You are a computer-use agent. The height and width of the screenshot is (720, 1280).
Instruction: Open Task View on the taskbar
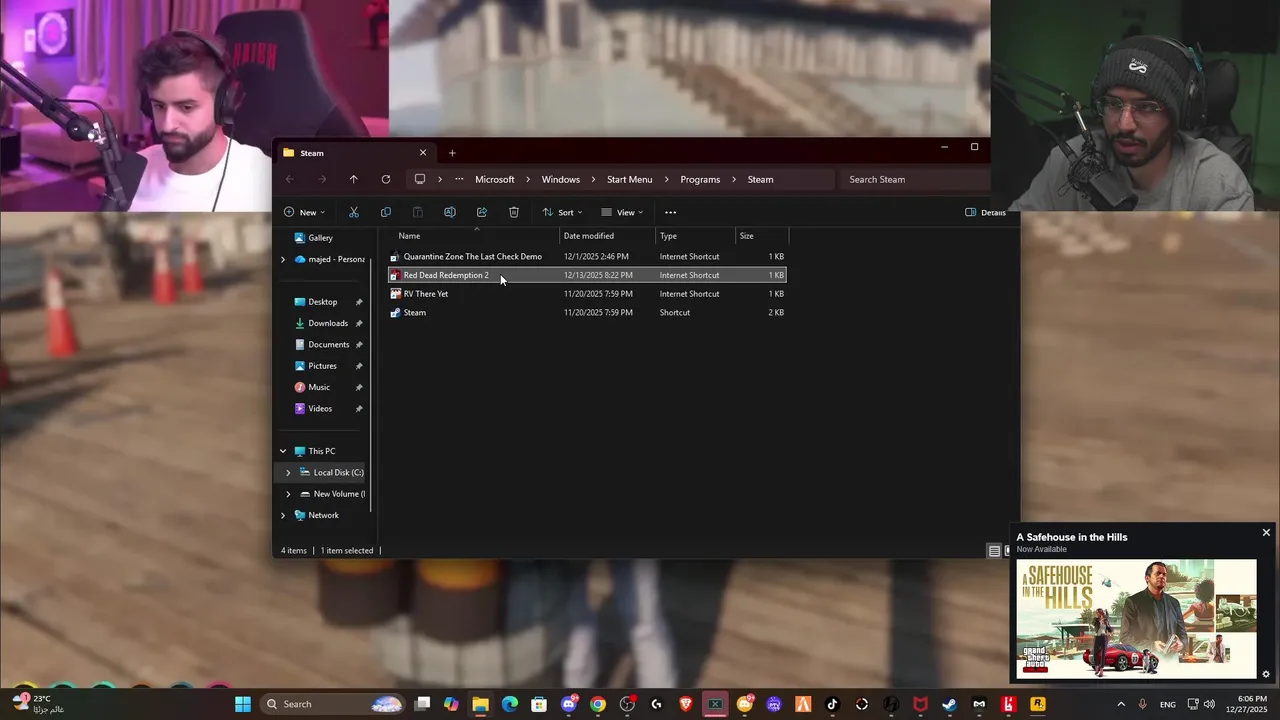tap(422, 704)
